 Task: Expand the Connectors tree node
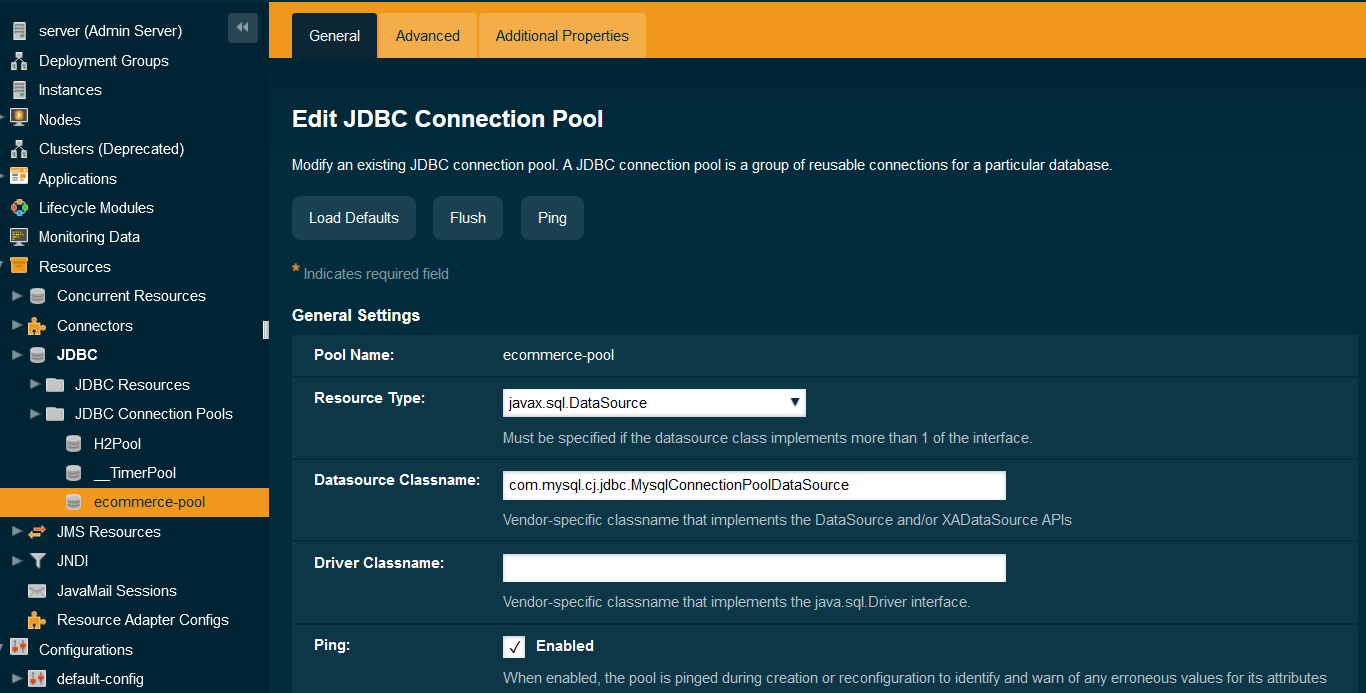[x=17, y=325]
